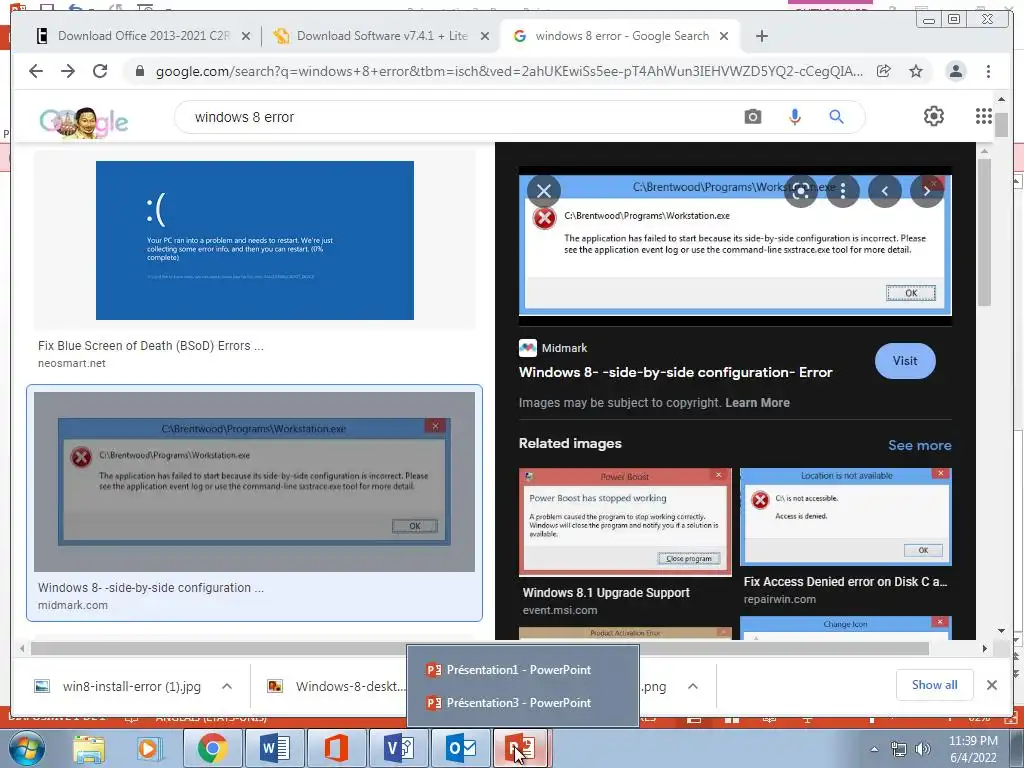Screen dimensions: 1024x768
Task: Open Windows 8.1 Upgrade Support caption
Action: click(606, 592)
